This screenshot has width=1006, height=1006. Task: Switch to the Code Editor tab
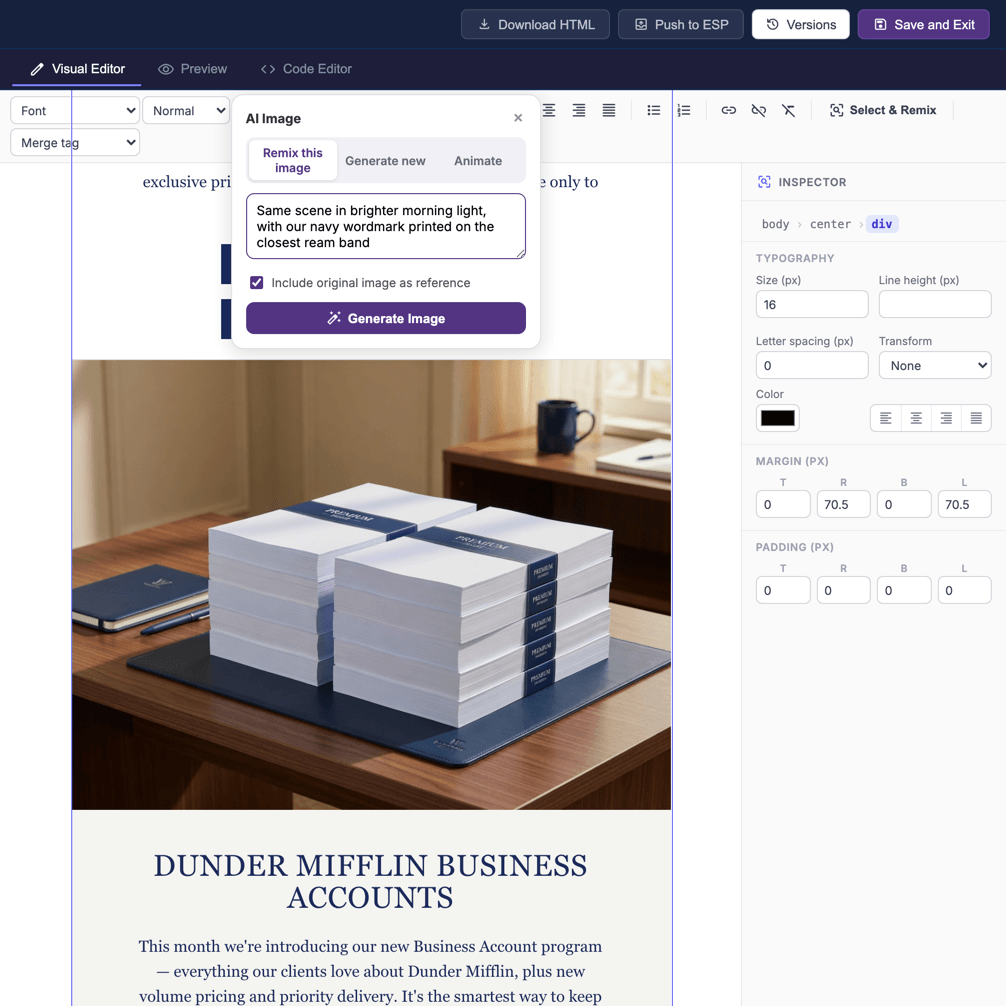(306, 69)
